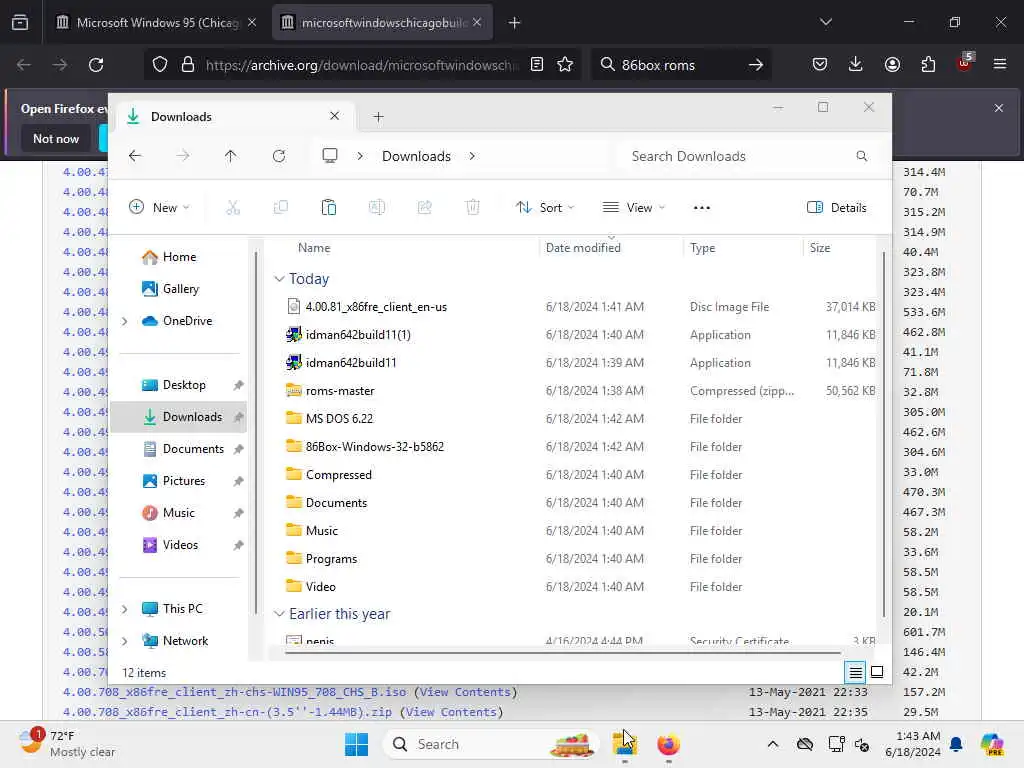Image resolution: width=1024 pixels, height=768 pixels.
Task: Click the file list vertical scrollbar
Action: coord(884,434)
